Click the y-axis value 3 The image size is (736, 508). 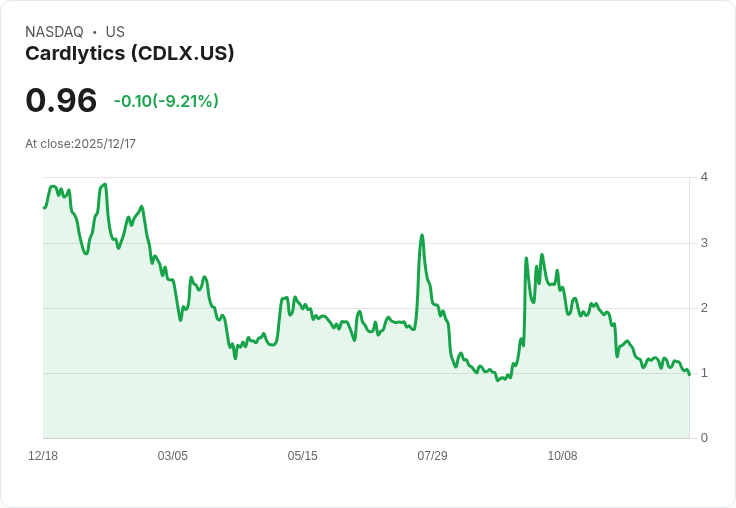(x=704, y=243)
